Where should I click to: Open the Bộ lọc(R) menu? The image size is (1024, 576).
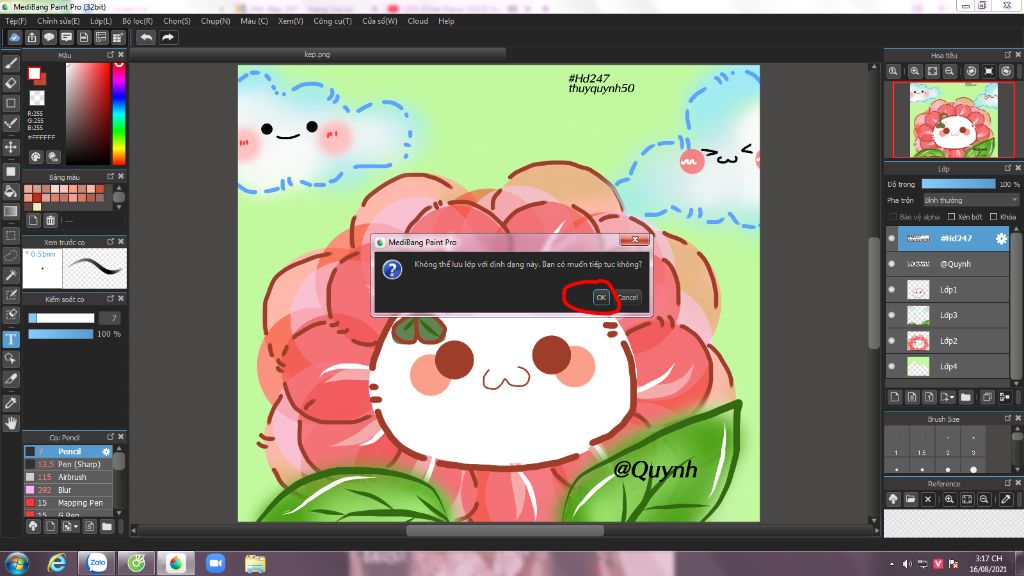click(137, 21)
